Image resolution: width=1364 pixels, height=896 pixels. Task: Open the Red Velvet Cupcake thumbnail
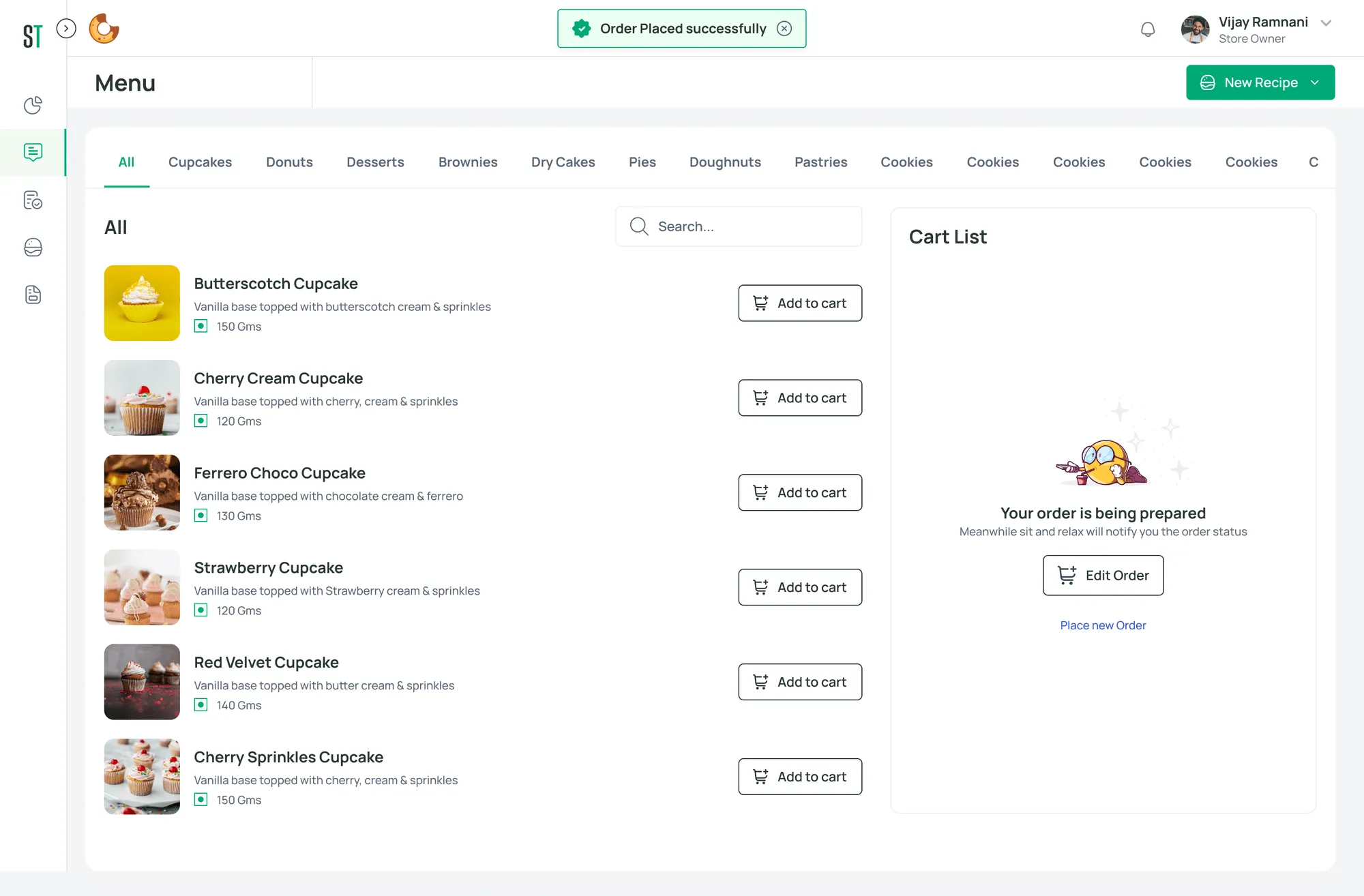[142, 682]
